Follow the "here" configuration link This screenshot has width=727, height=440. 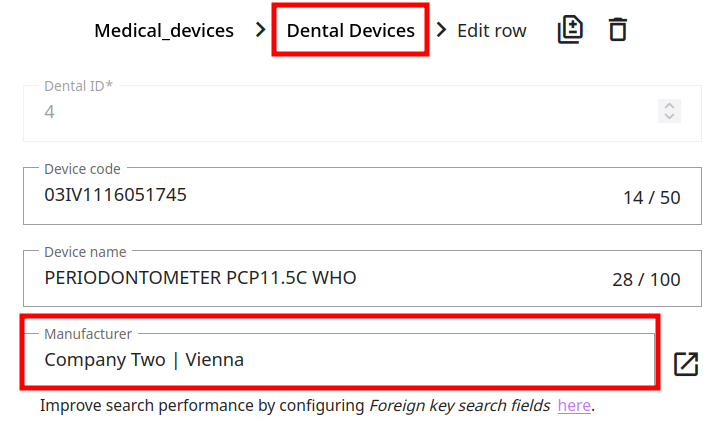(x=574, y=406)
